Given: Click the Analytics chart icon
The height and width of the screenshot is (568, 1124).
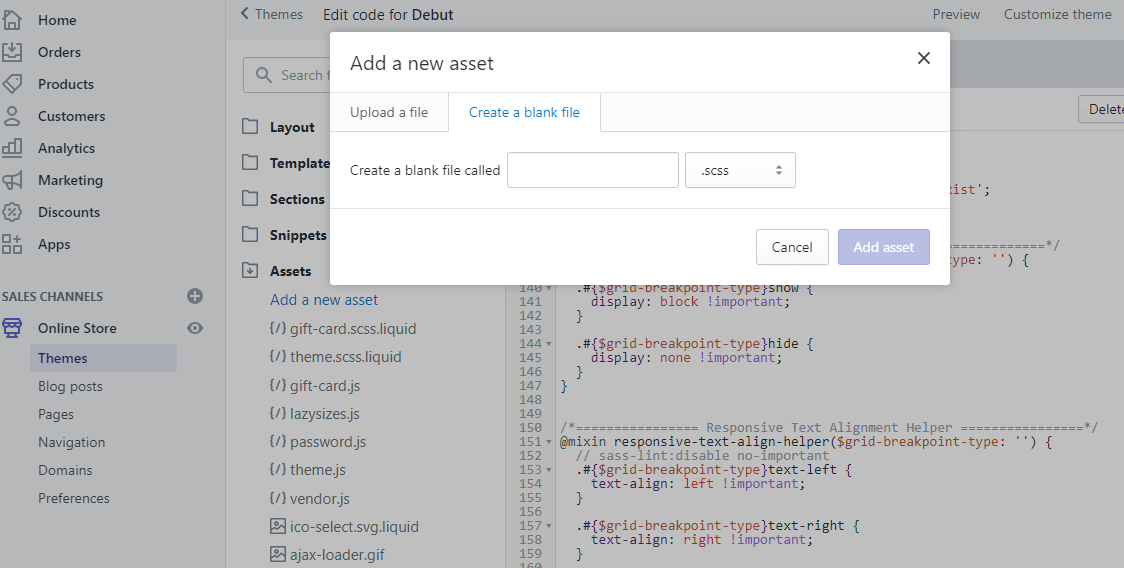Looking at the screenshot, I should (11, 148).
